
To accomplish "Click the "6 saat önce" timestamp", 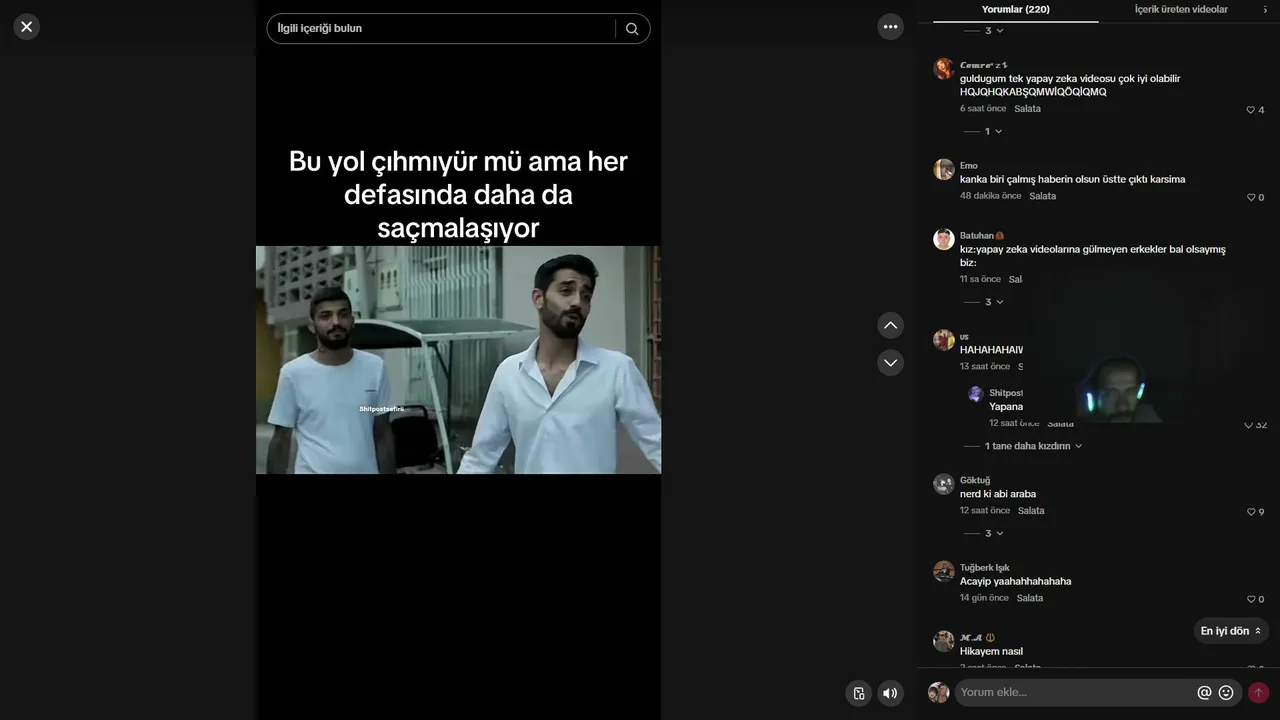I will [x=983, y=109].
